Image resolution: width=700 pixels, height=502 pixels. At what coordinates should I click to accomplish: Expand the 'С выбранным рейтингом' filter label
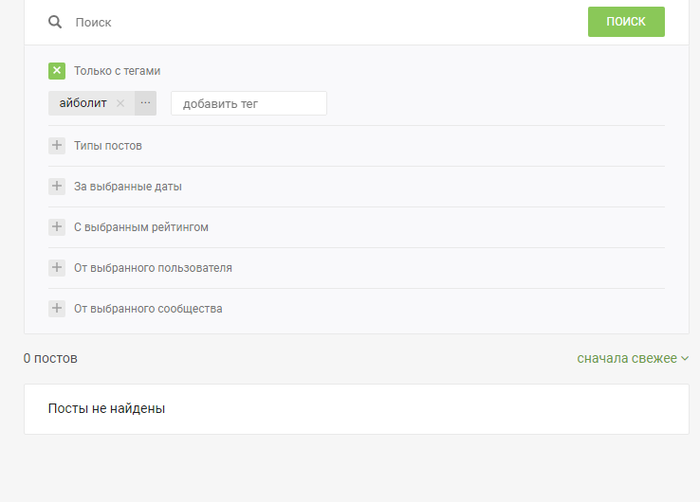point(141,227)
